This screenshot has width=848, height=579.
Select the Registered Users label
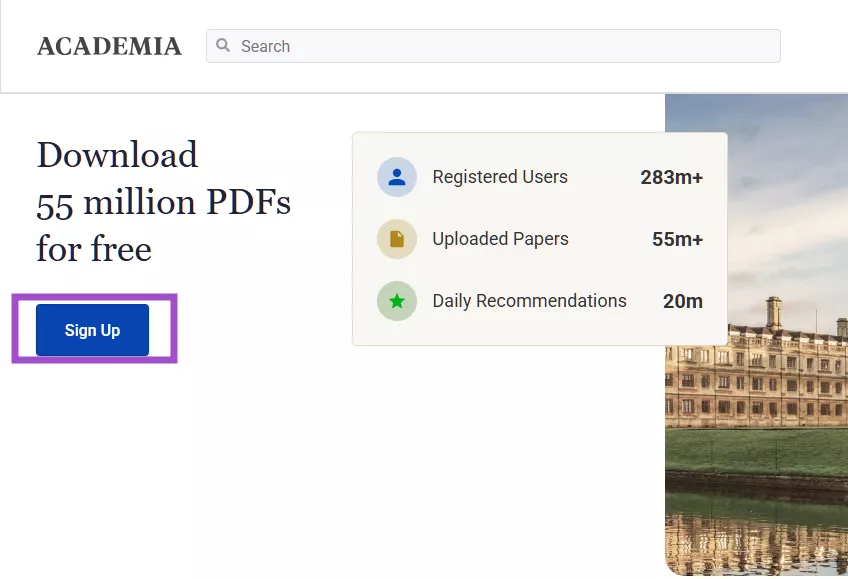tap(499, 177)
